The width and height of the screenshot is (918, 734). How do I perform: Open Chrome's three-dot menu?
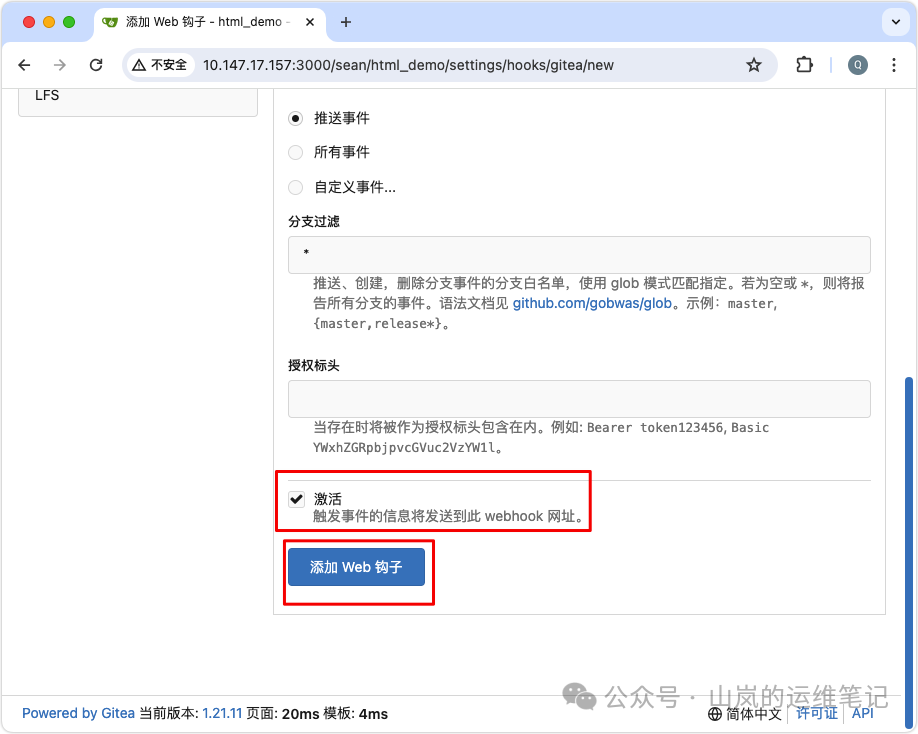(x=894, y=64)
